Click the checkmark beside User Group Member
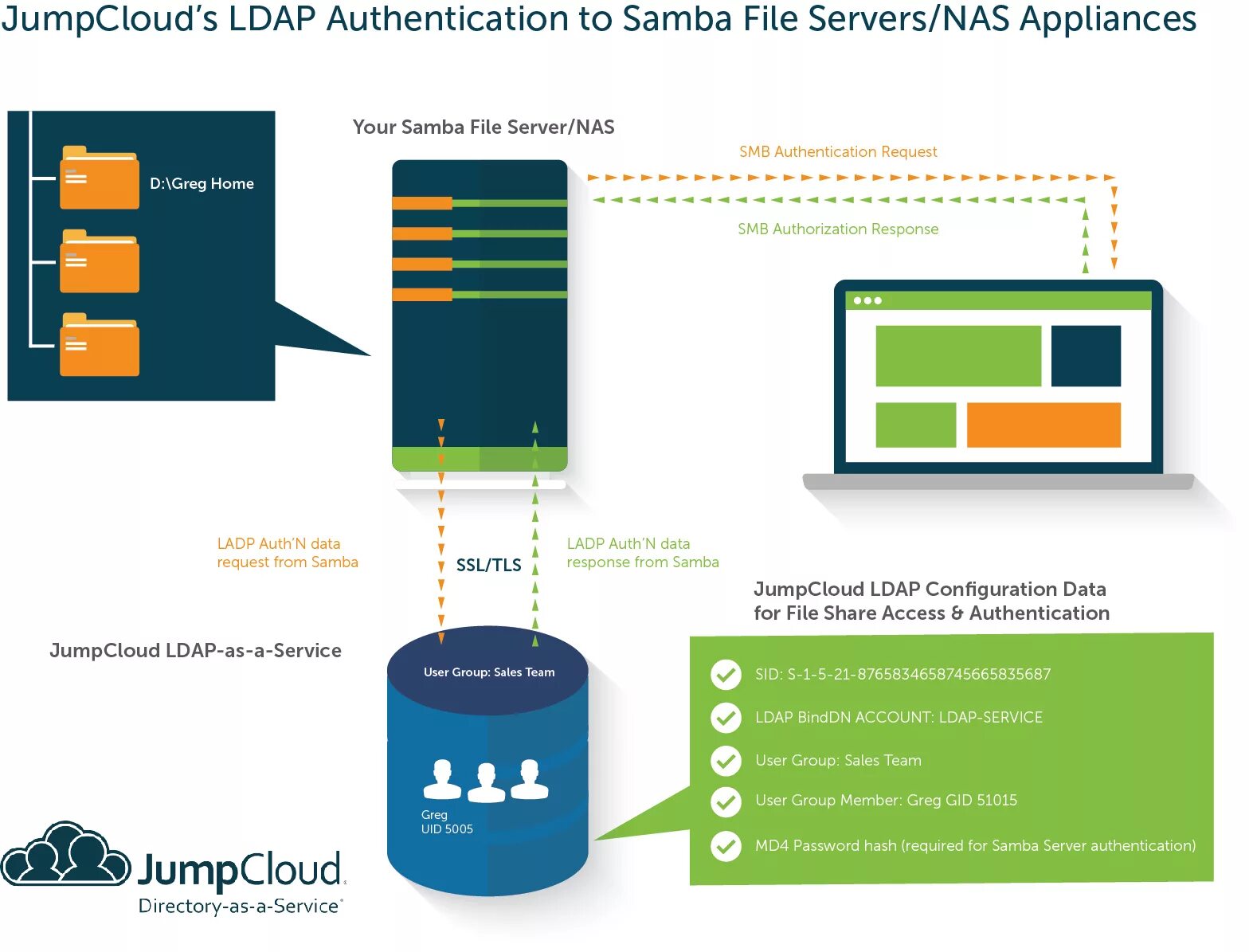 click(x=726, y=801)
